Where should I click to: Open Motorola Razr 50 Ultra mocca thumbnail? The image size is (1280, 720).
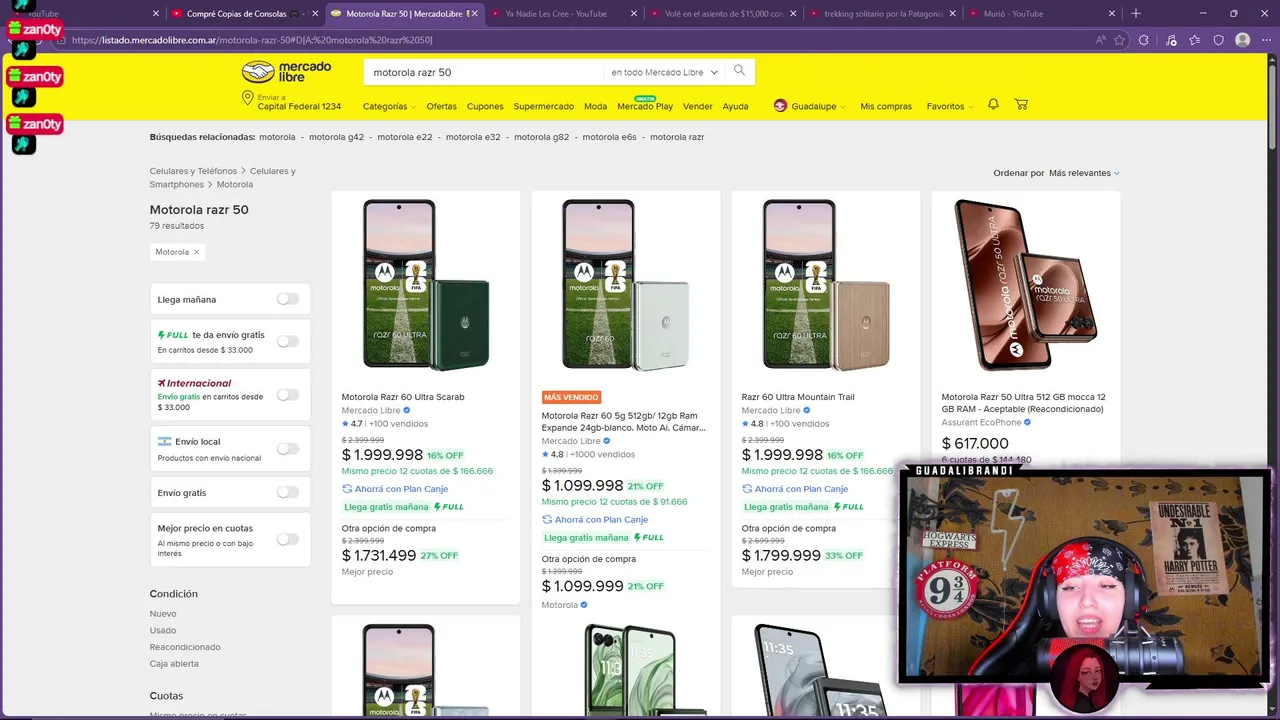(x=1025, y=285)
